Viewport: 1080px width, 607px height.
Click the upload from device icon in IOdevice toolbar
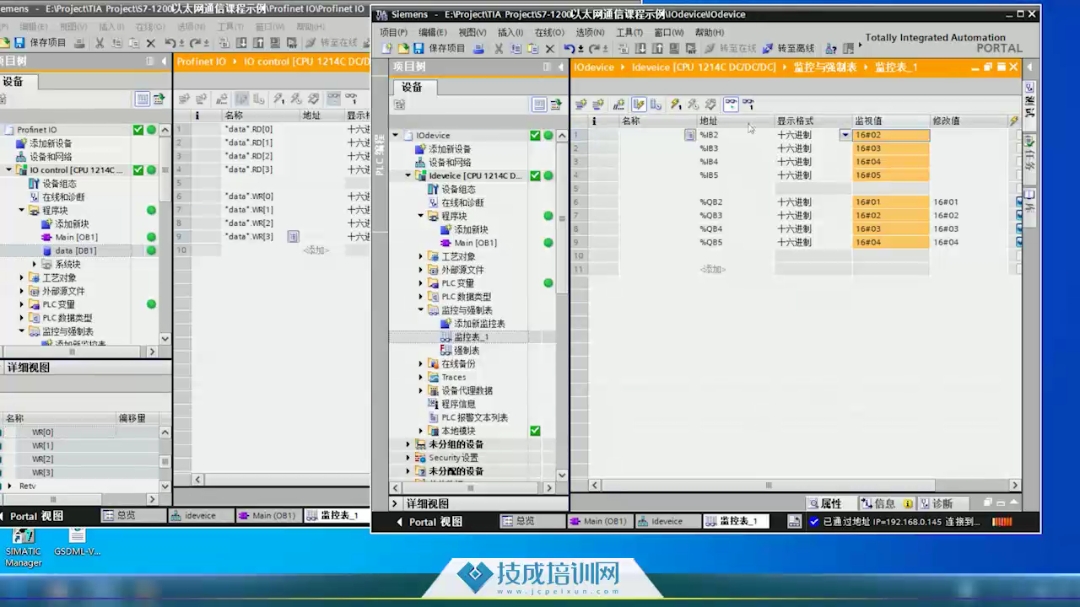point(658,48)
